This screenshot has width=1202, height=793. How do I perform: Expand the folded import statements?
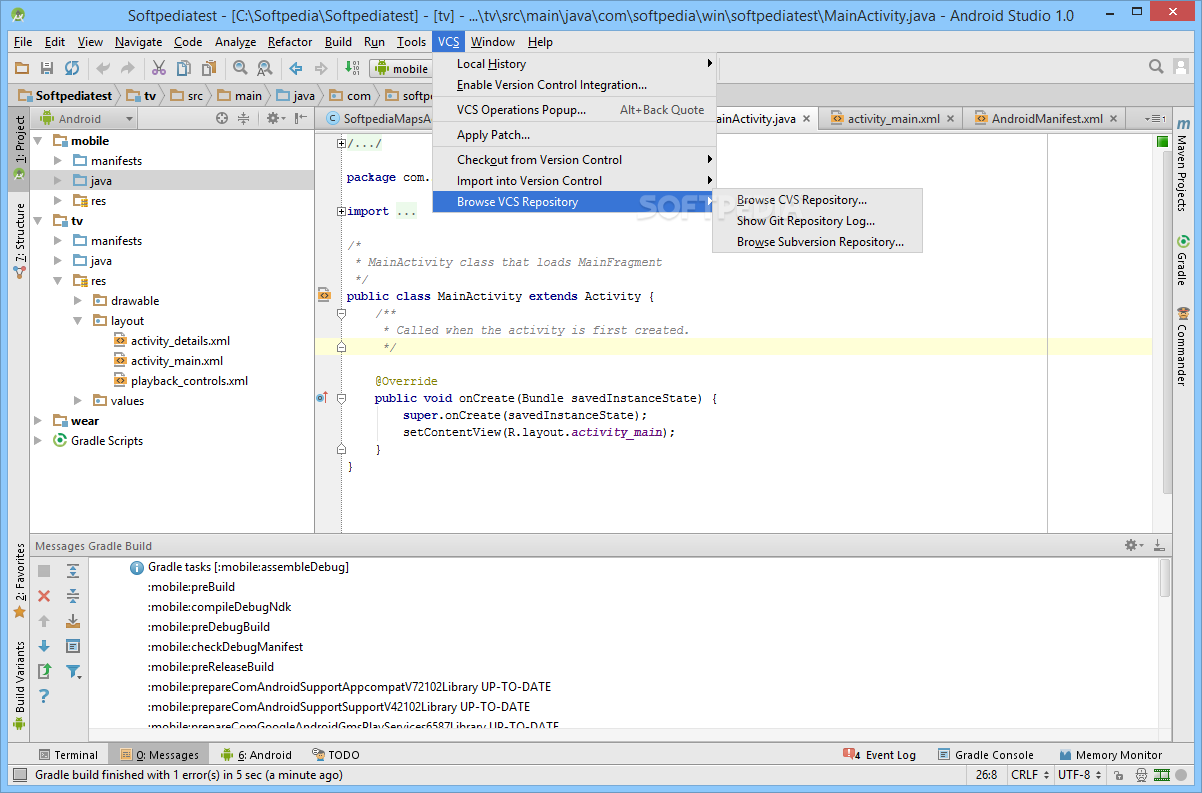click(342, 211)
